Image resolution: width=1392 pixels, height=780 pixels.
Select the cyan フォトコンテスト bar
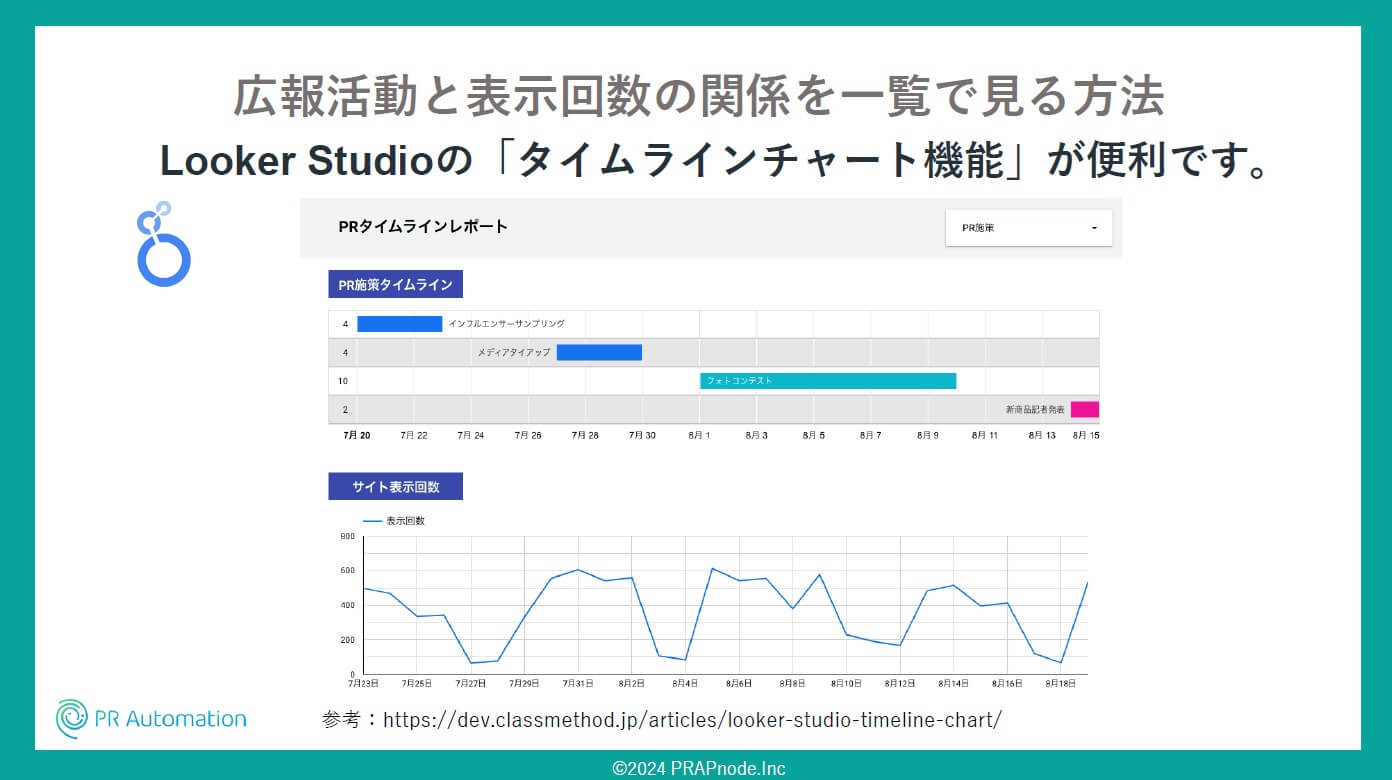tap(827, 381)
